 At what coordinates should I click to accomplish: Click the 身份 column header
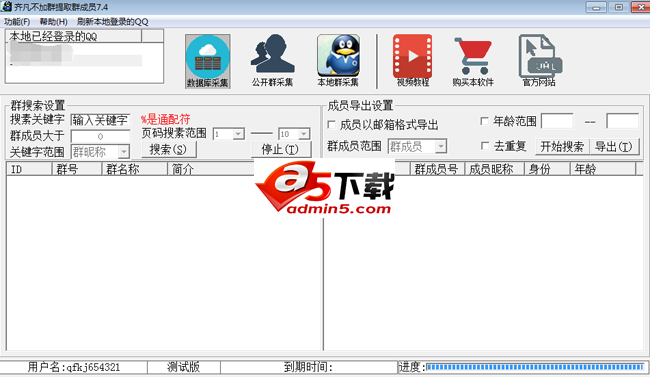[547, 169]
